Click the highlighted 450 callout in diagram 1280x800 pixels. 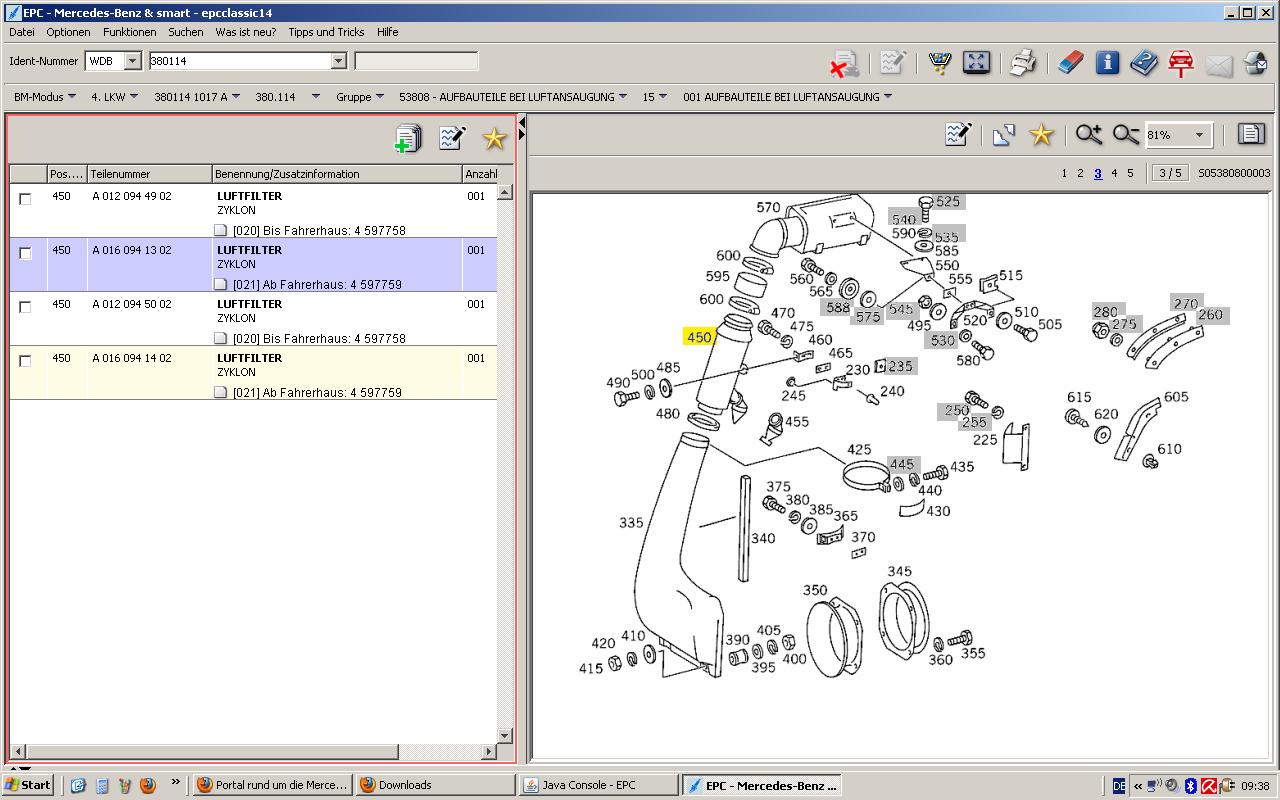(x=699, y=337)
